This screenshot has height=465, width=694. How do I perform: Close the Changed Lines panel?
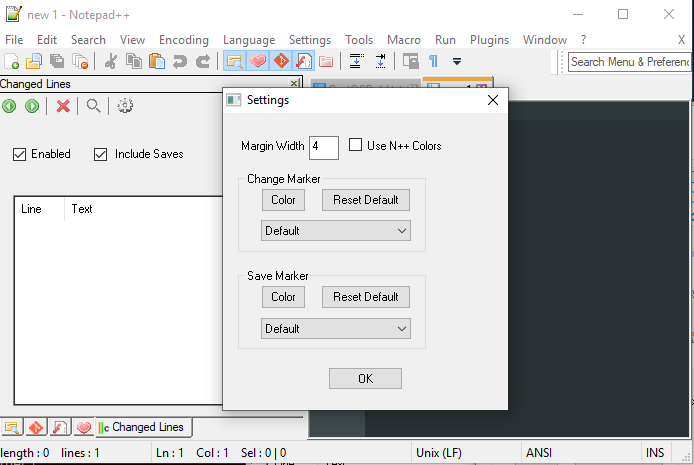click(x=294, y=83)
